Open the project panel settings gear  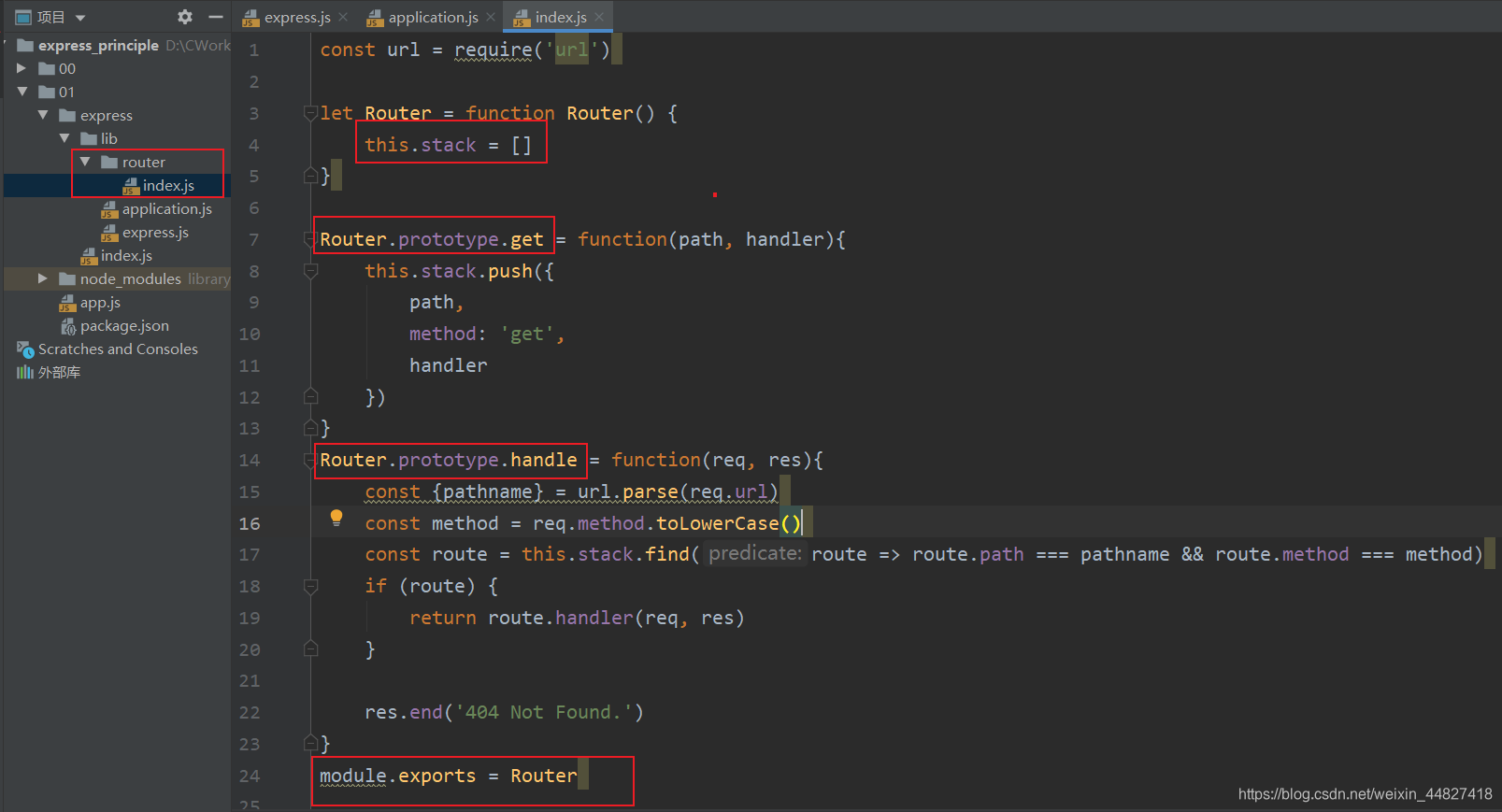185,17
